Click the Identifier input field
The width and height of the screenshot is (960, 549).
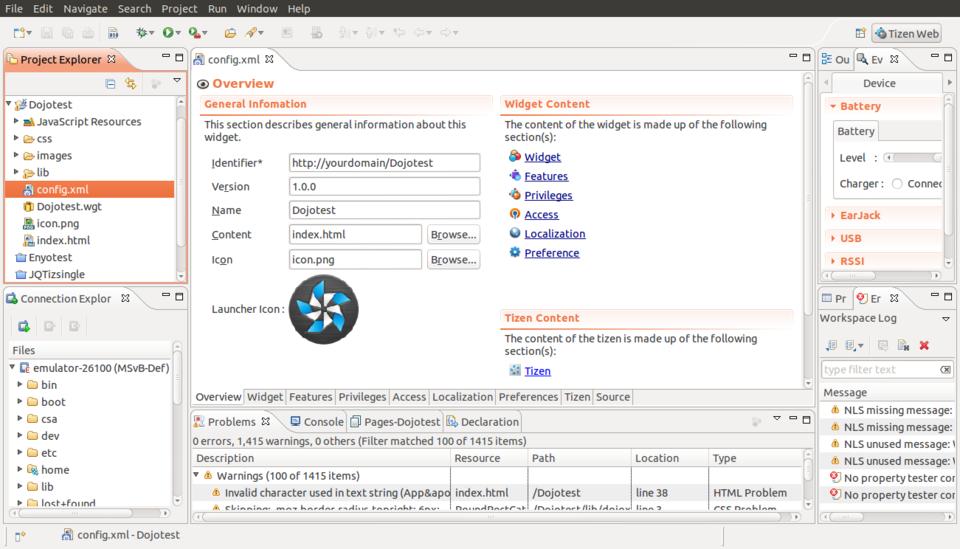[384, 163]
